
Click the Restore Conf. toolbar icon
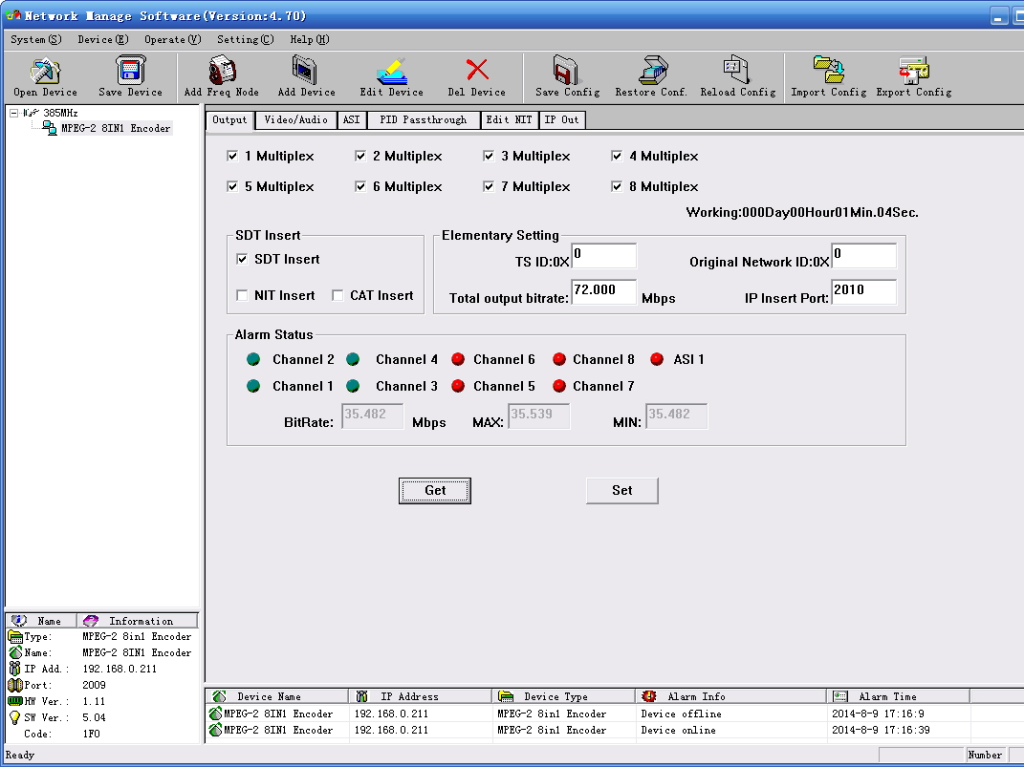click(652, 70)
